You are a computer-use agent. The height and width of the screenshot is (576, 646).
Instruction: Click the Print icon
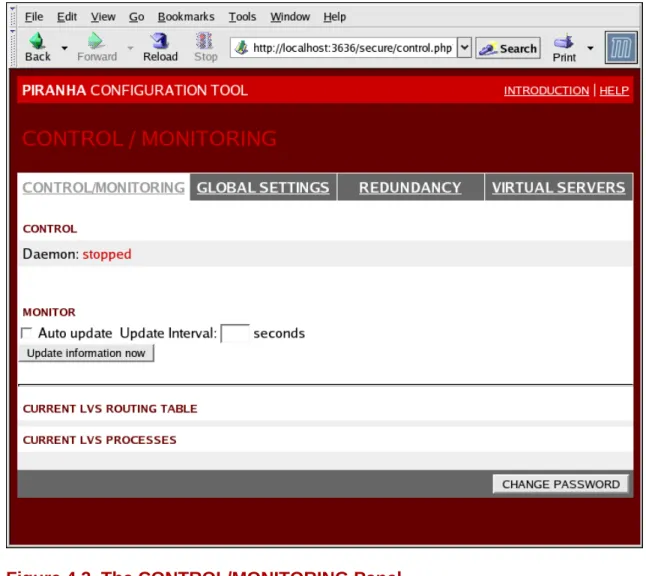coord(564,42)
